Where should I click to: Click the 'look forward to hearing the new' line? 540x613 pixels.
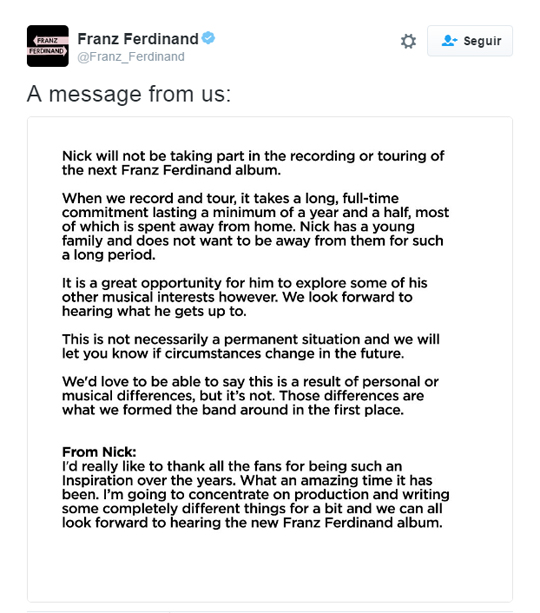[x=252, y=523]
